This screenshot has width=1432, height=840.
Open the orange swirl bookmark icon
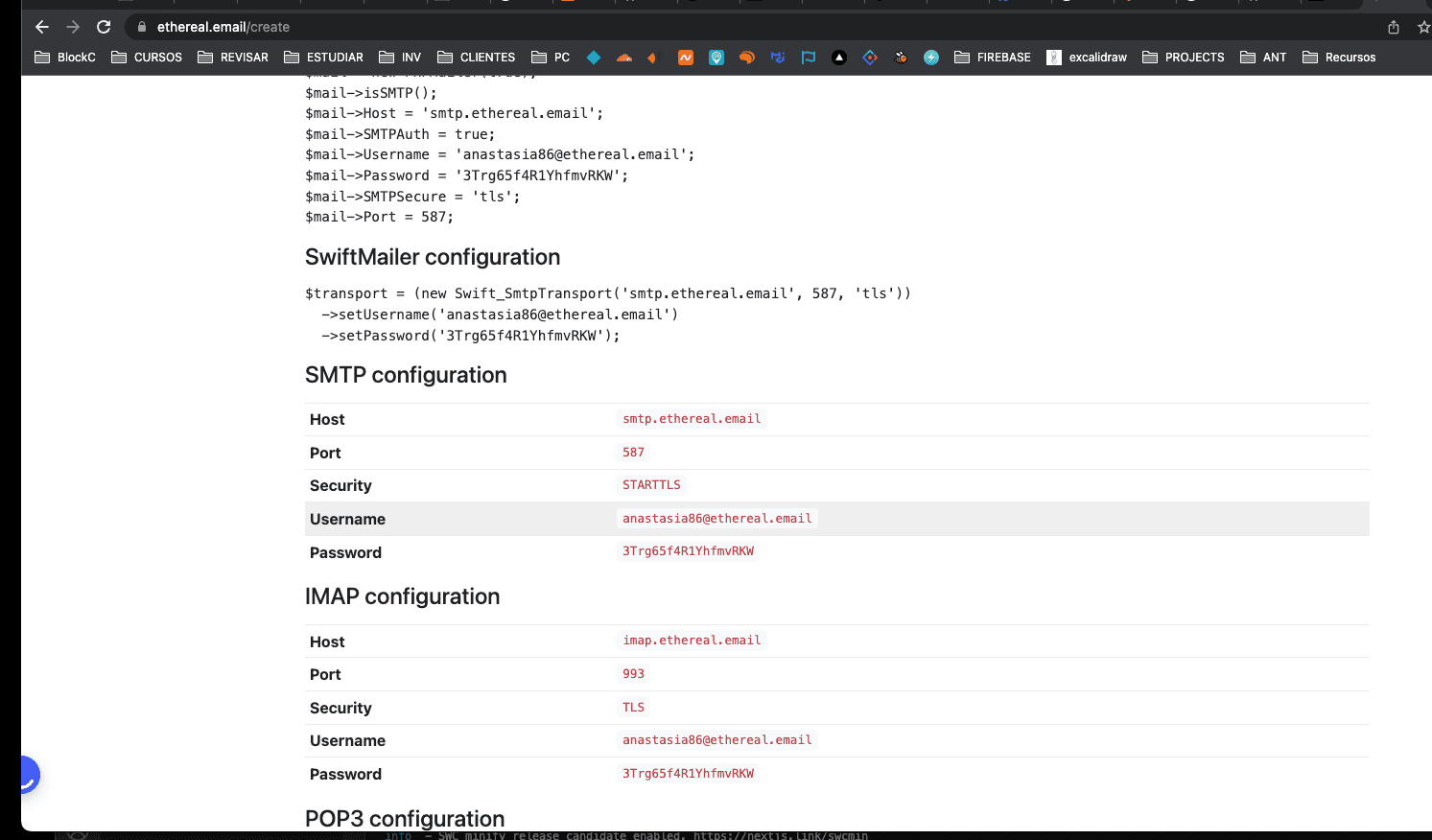[747, 58]
